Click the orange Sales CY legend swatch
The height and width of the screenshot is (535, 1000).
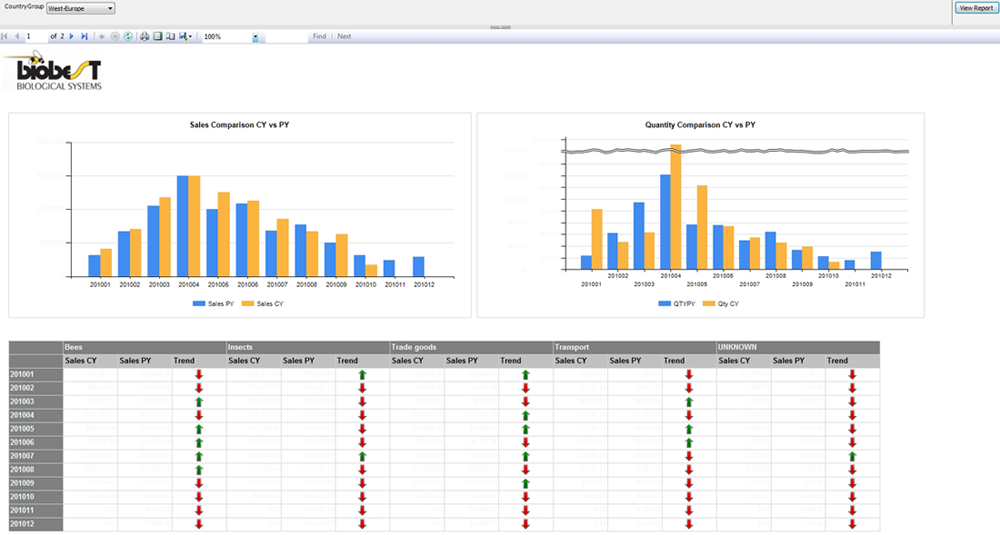247,304
